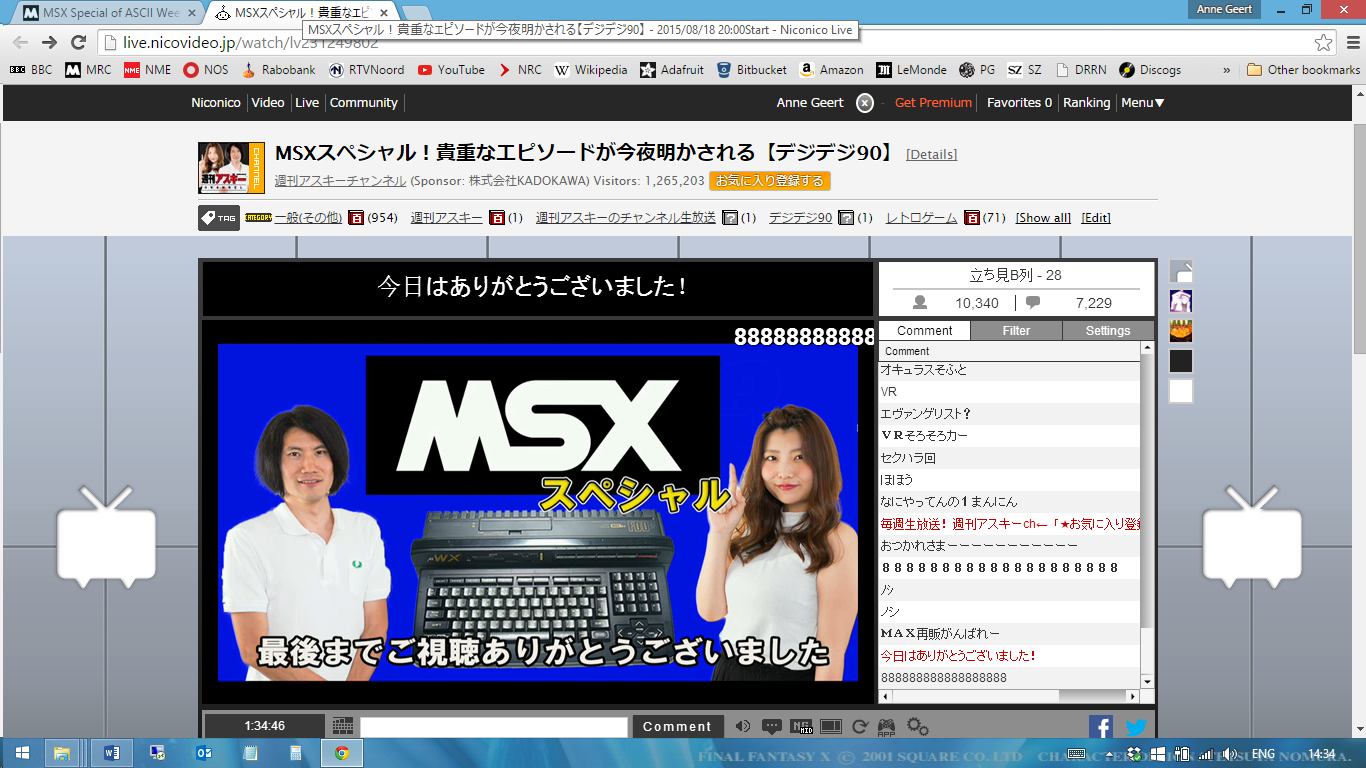Switch to fullscreen player mode icon
This screenshot has width=1366, height=768.
[x=831, y=727]
